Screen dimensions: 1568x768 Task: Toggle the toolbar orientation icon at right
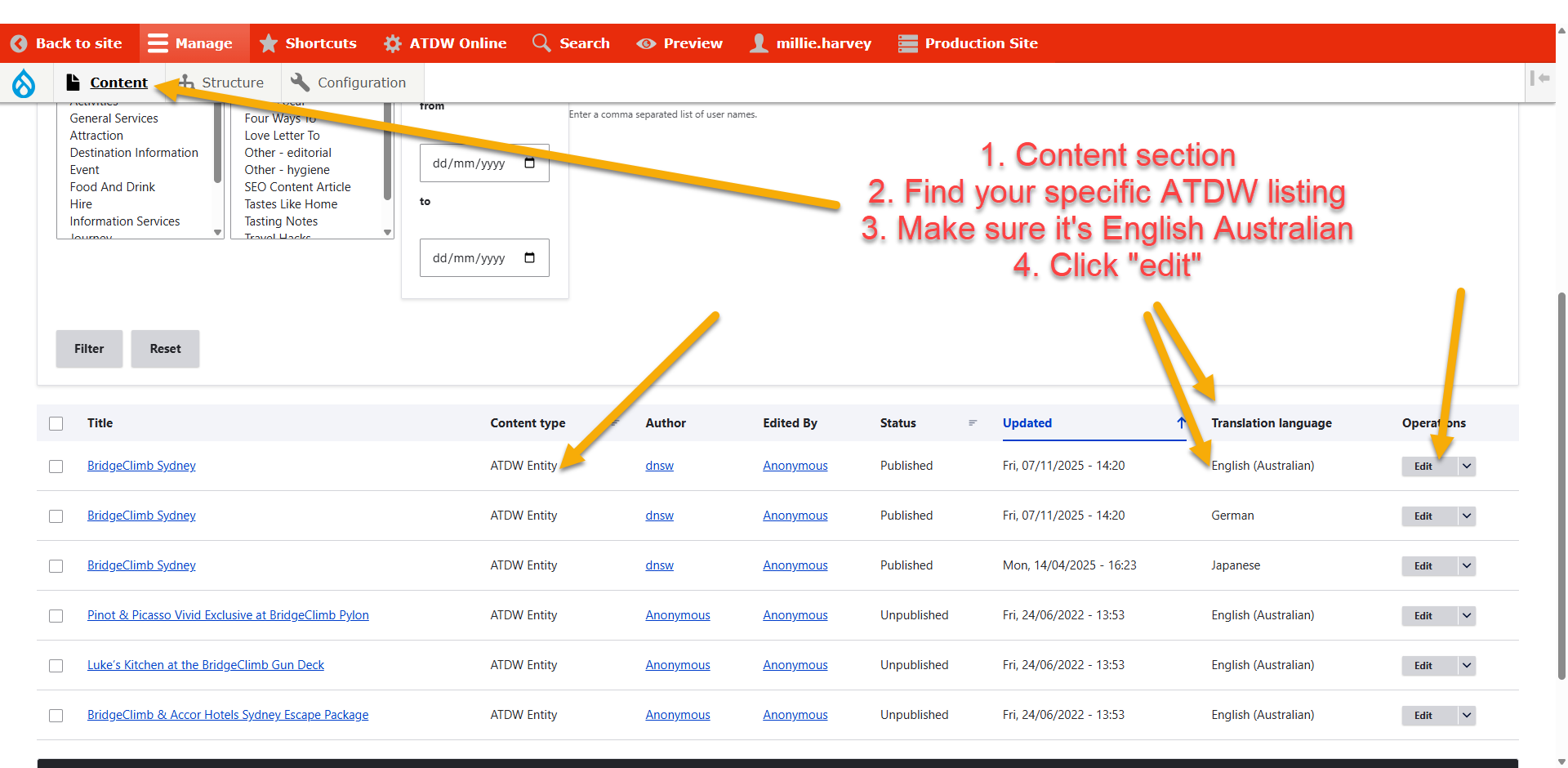pos(1539,78)
